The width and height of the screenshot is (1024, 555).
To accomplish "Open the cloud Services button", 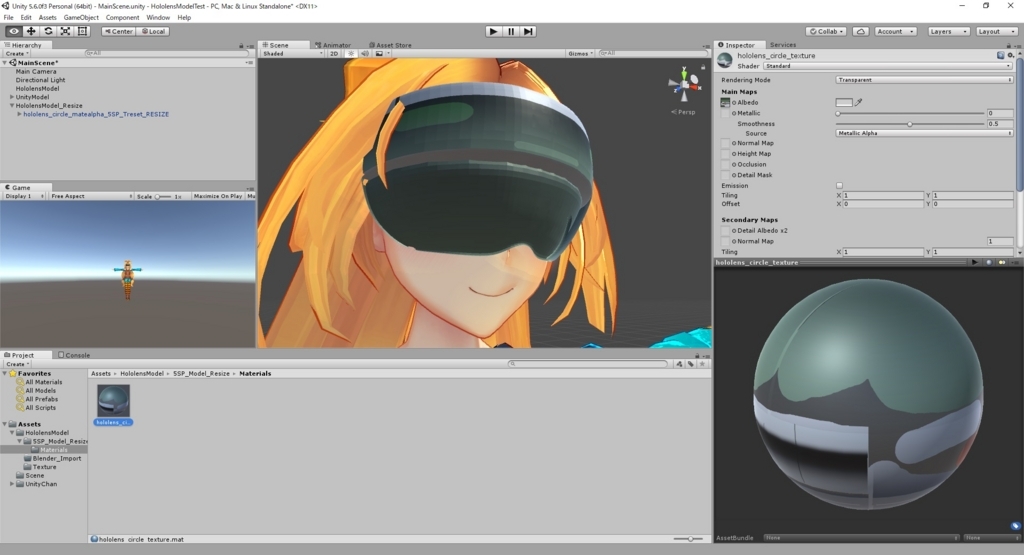I will point(861,31).
